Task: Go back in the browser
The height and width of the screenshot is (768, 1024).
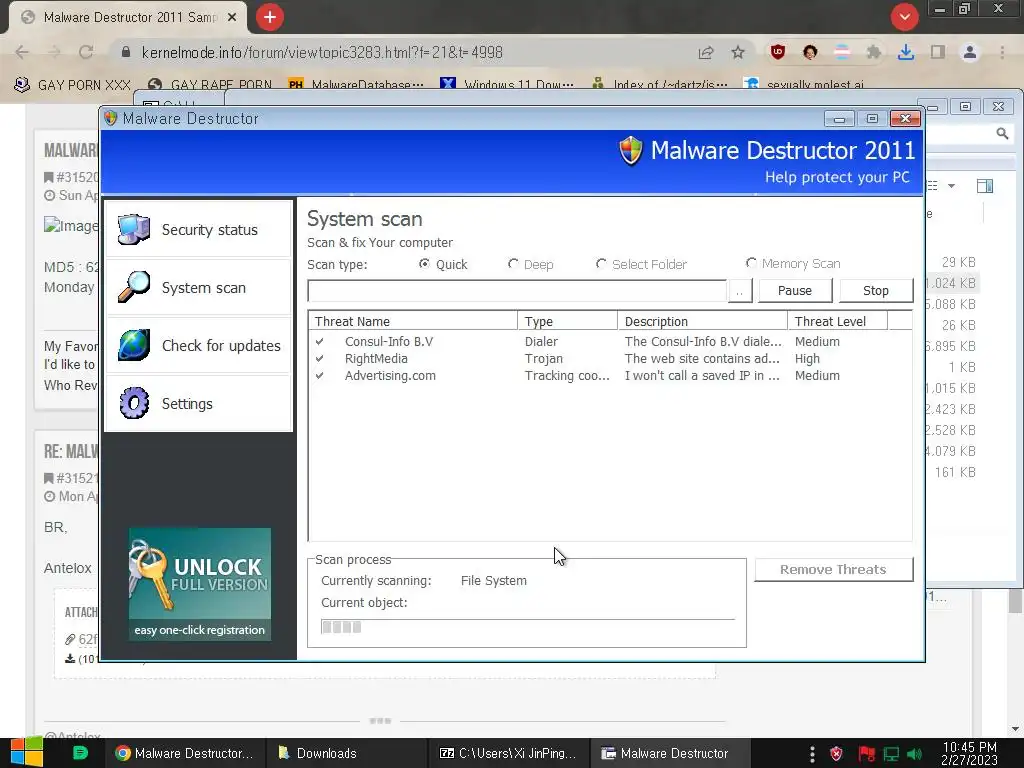Action: [x=22, y=52]
